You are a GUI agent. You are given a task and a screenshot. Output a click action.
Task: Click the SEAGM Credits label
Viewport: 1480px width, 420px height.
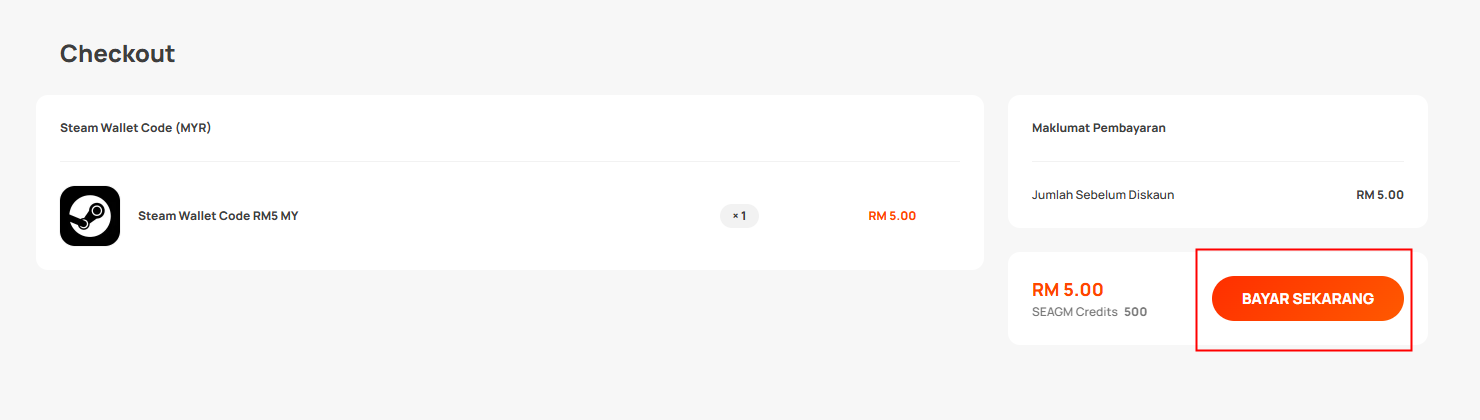point(1075,312)
